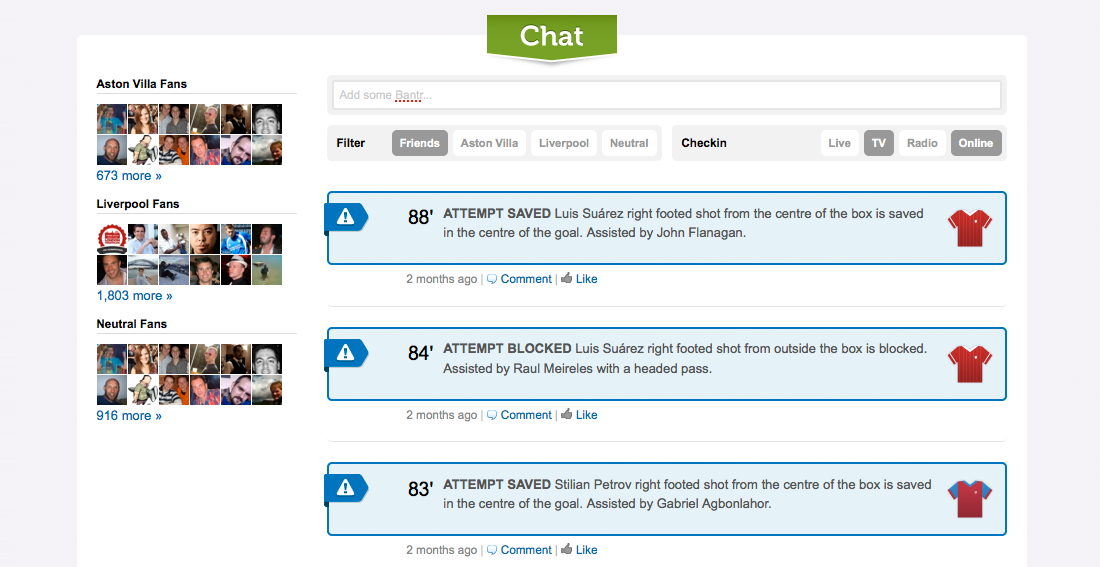The height and width of the screenshot is (567, 1100).
Task: Click the comment bubble icon under the 83' event
Action: (x=492, y=550)
